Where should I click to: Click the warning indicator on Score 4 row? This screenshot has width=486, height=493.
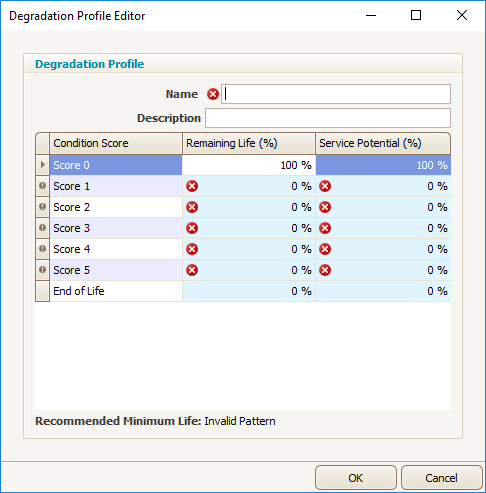pos(42,249)
